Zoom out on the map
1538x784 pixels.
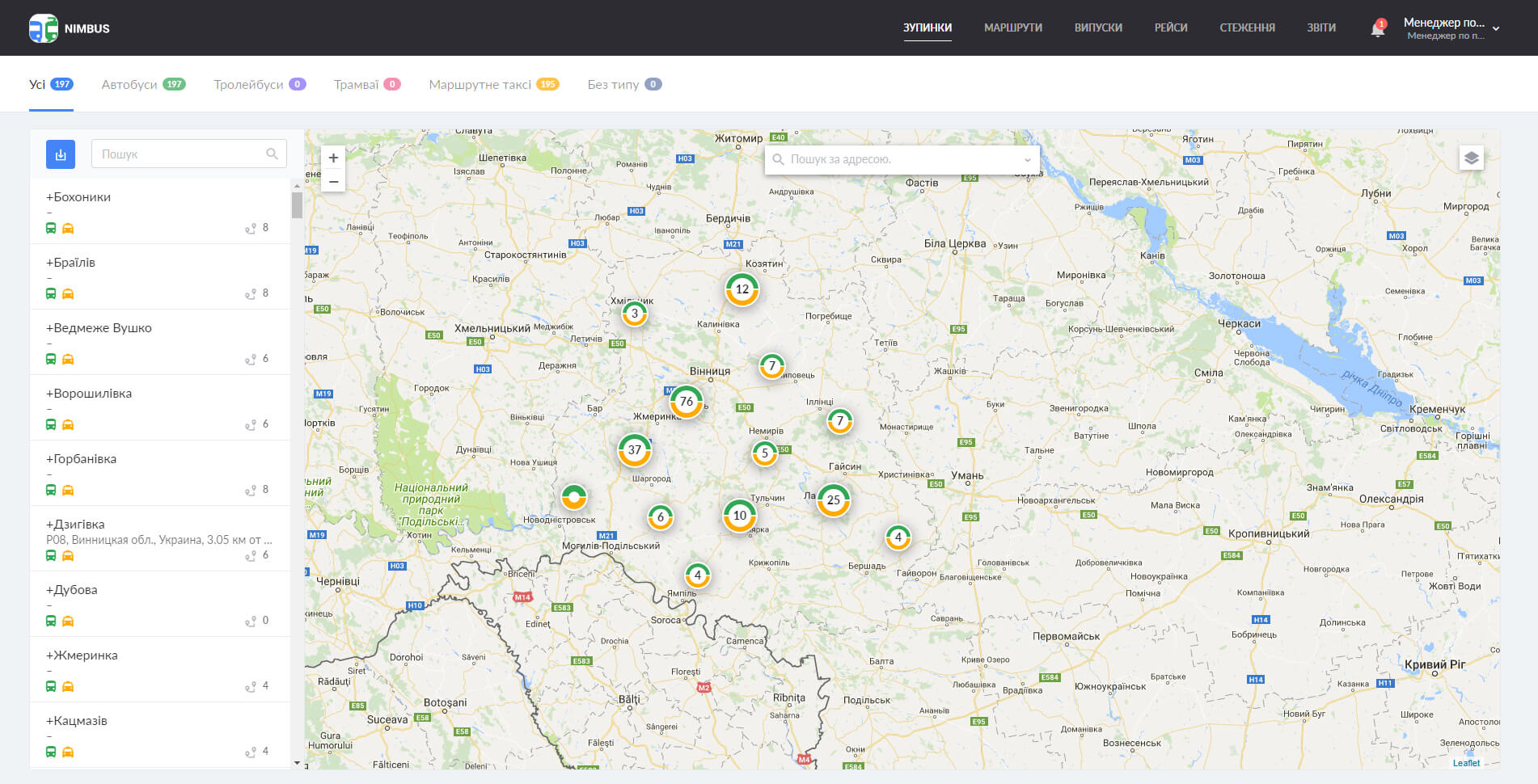[x=333, y=182]
